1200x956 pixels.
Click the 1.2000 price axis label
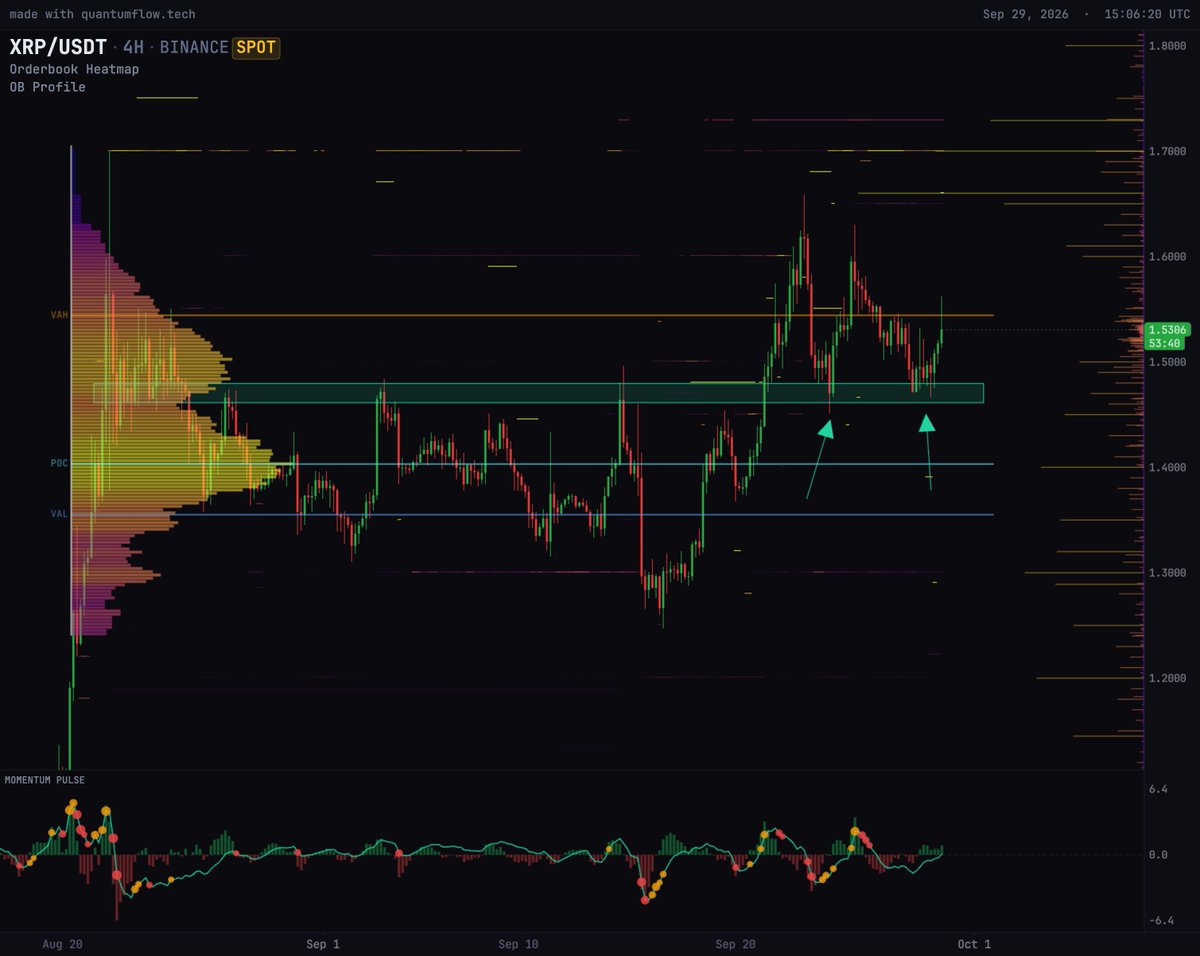pos(1167,679)
